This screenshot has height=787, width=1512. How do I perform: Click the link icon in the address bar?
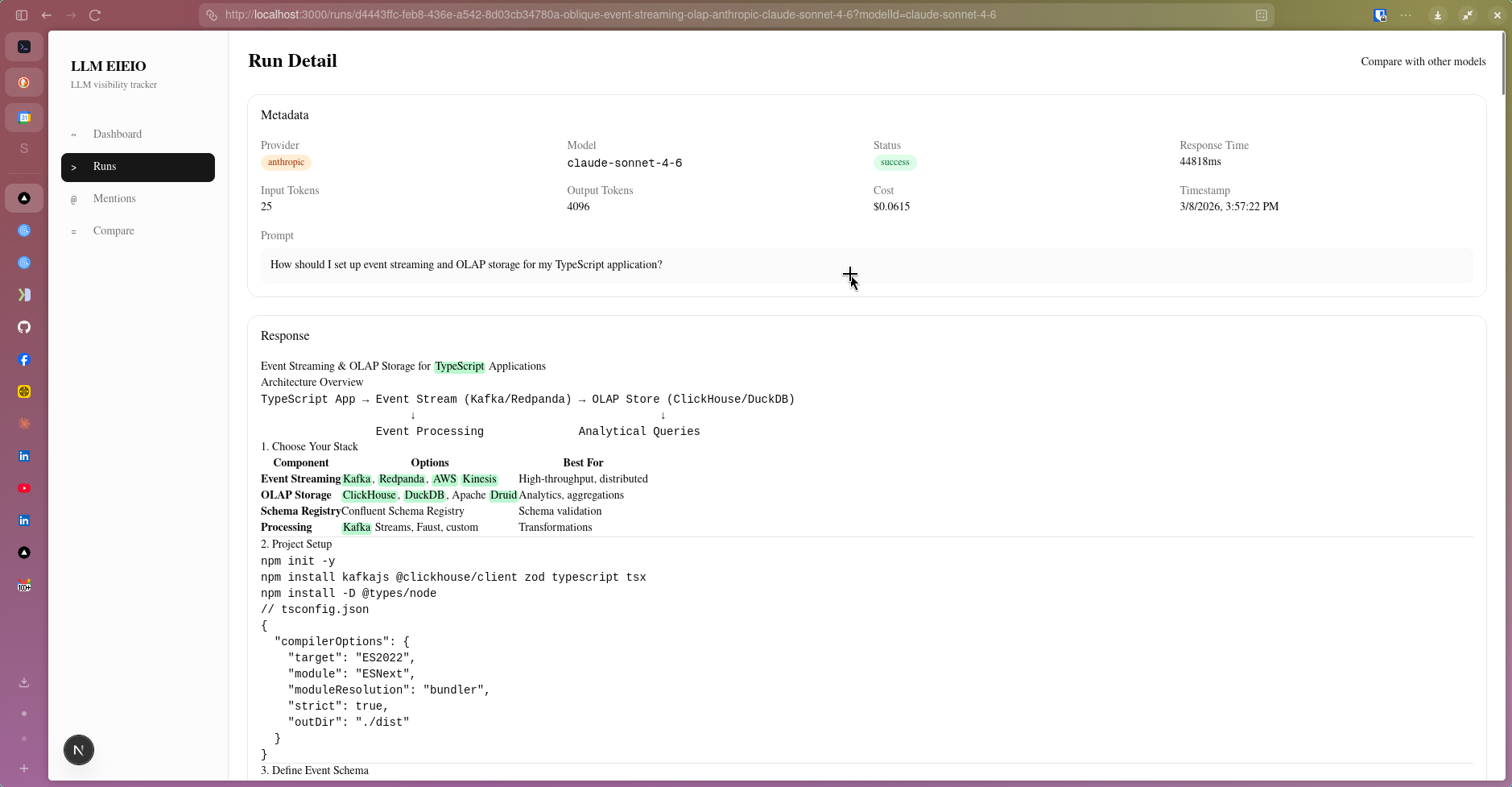coord(211,15)
